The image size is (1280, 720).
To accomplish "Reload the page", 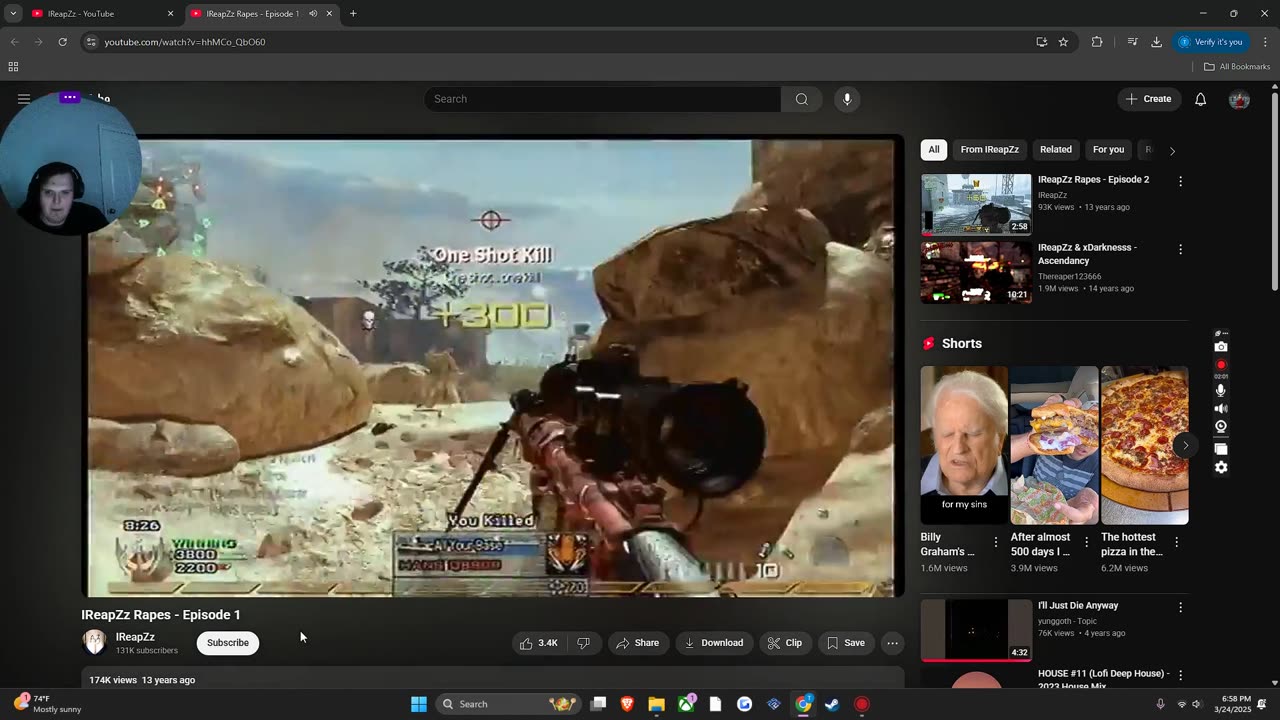I will [62, 42].
